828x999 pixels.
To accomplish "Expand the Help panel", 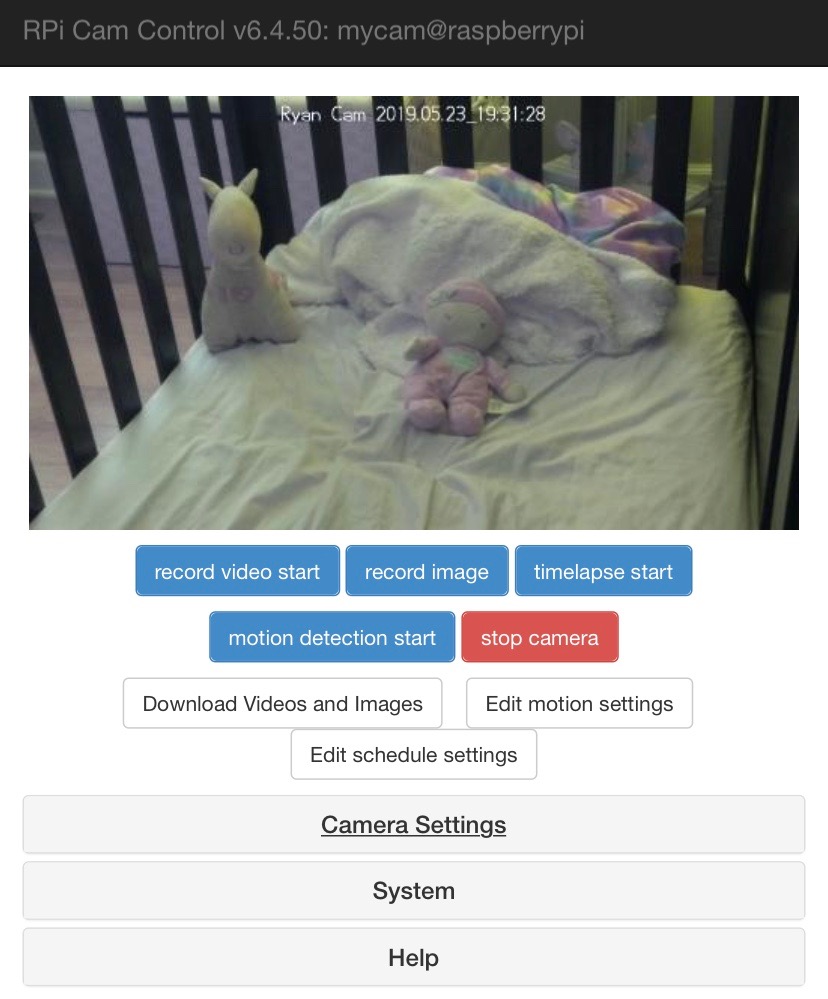I will pos(413,957).
